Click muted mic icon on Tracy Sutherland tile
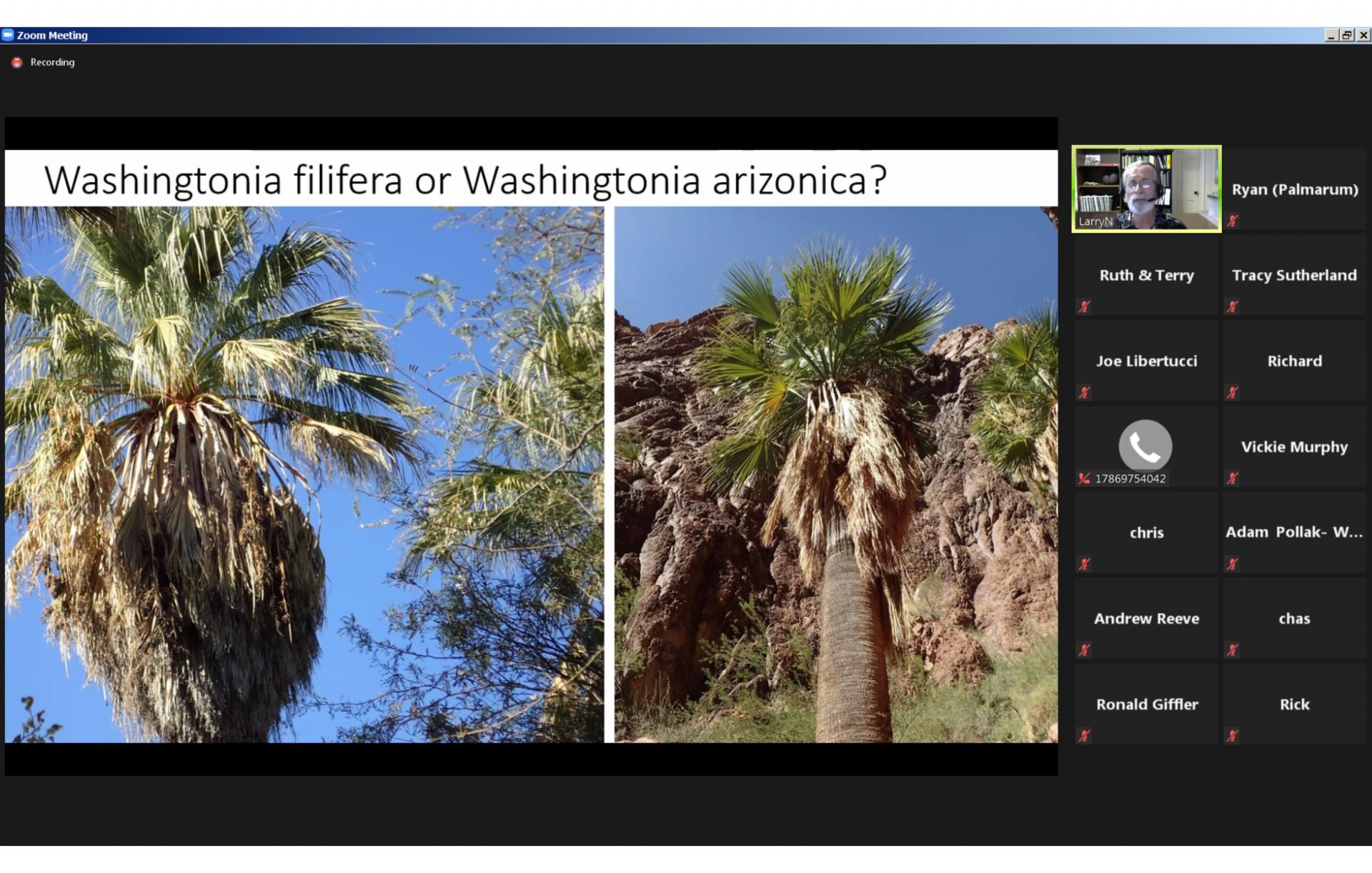The image size is (1372, 873). (x=1233, y=307)
